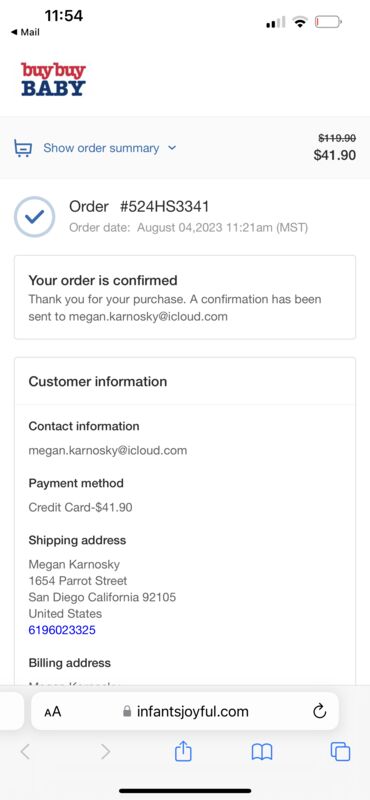The width and height of the screenshot is (370, 800).
Task: Tap the buybuy BABY logo
Action: (x=53, y=79)
